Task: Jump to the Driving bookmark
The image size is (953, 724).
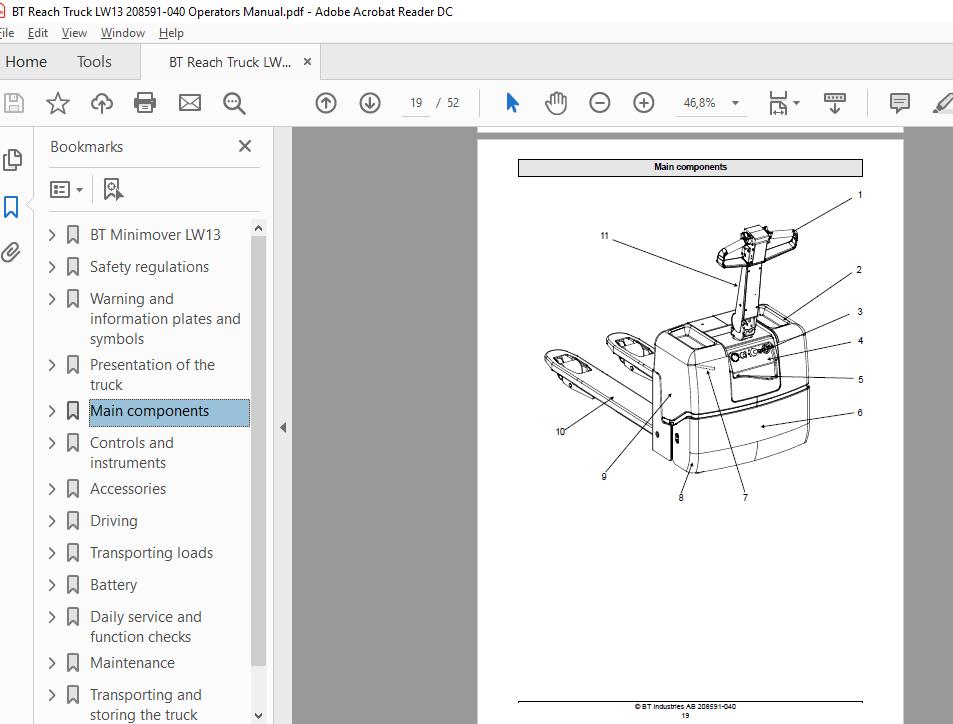Action: [x=114, y=521]
